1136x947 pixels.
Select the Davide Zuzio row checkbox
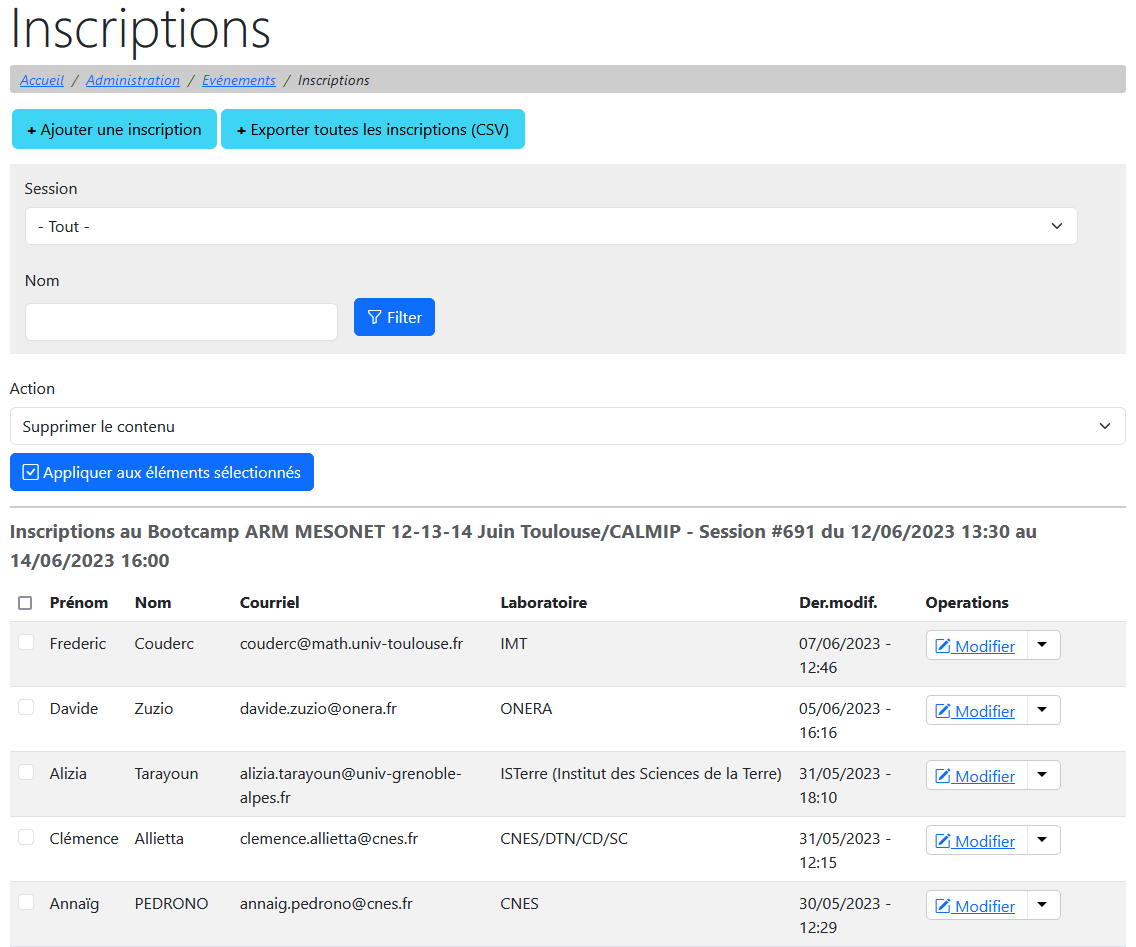click(x=26, y=708)
